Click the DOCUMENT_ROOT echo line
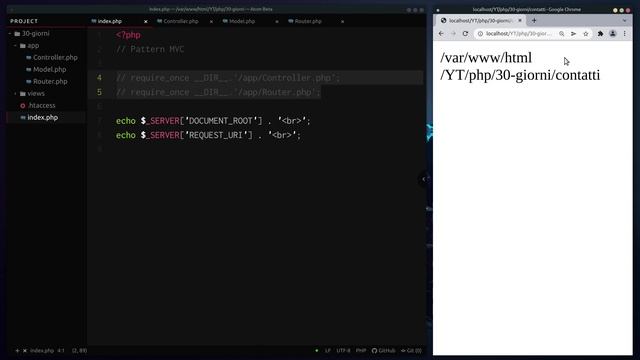This screenshot has width=640, height=360. (x=213, y=121)
